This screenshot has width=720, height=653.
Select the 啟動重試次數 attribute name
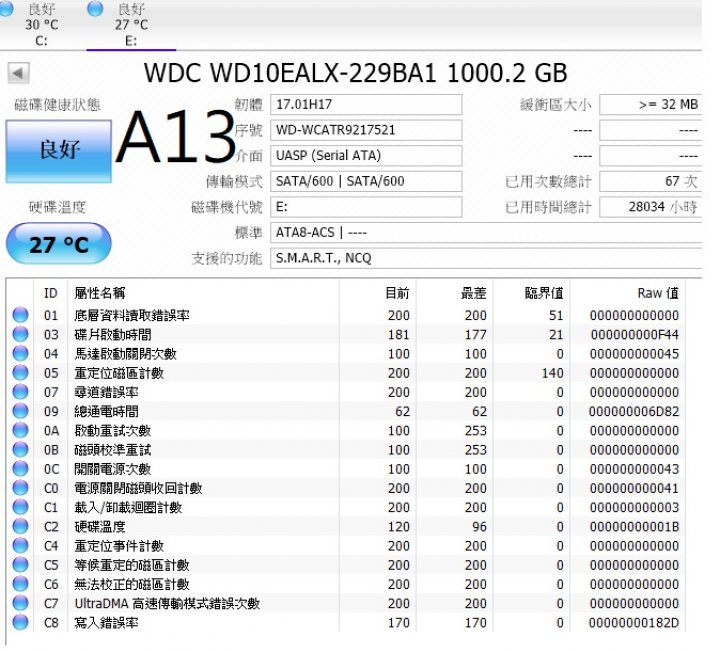[112, 431]
